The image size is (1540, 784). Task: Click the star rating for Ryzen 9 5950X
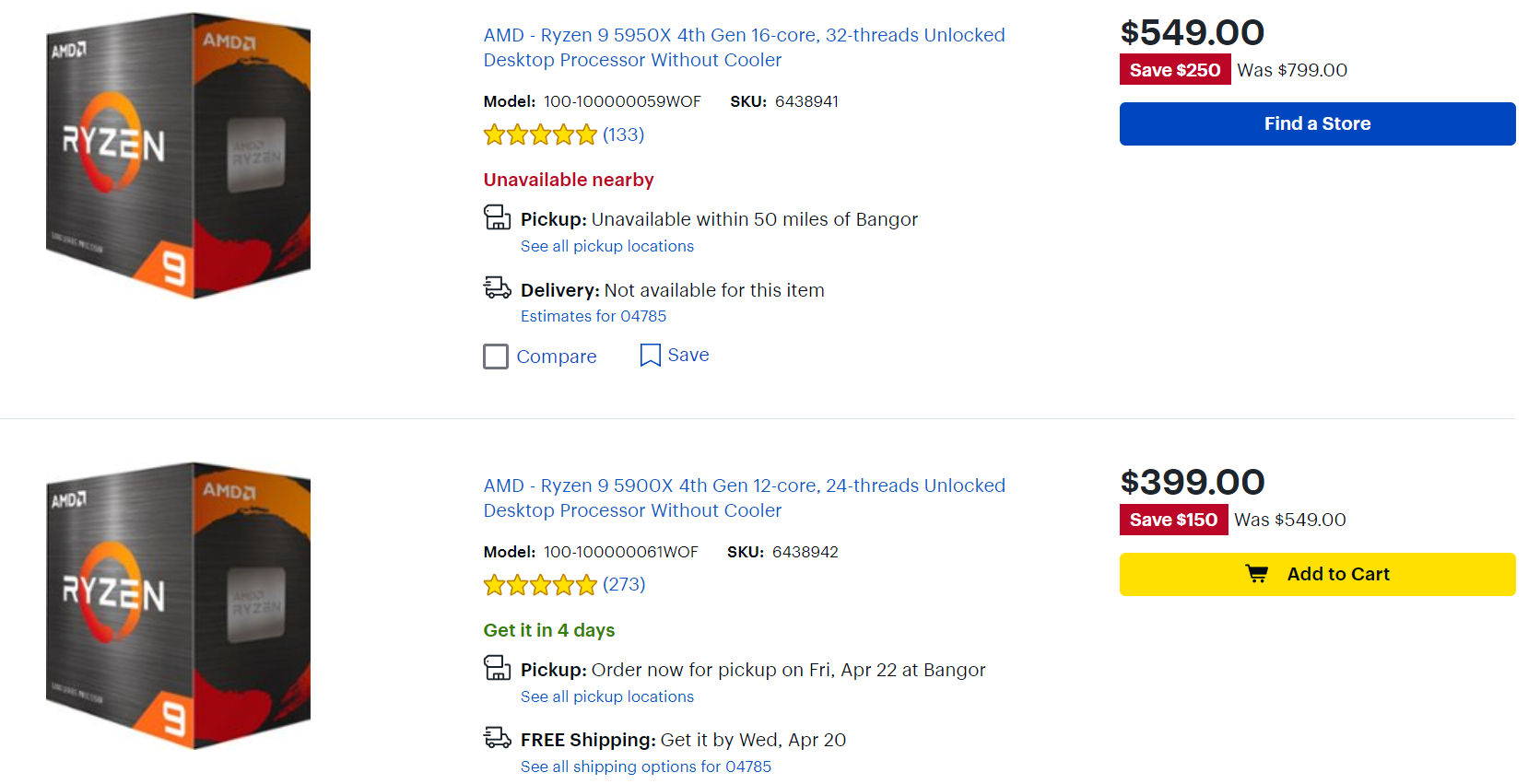(x=540, y=135)
